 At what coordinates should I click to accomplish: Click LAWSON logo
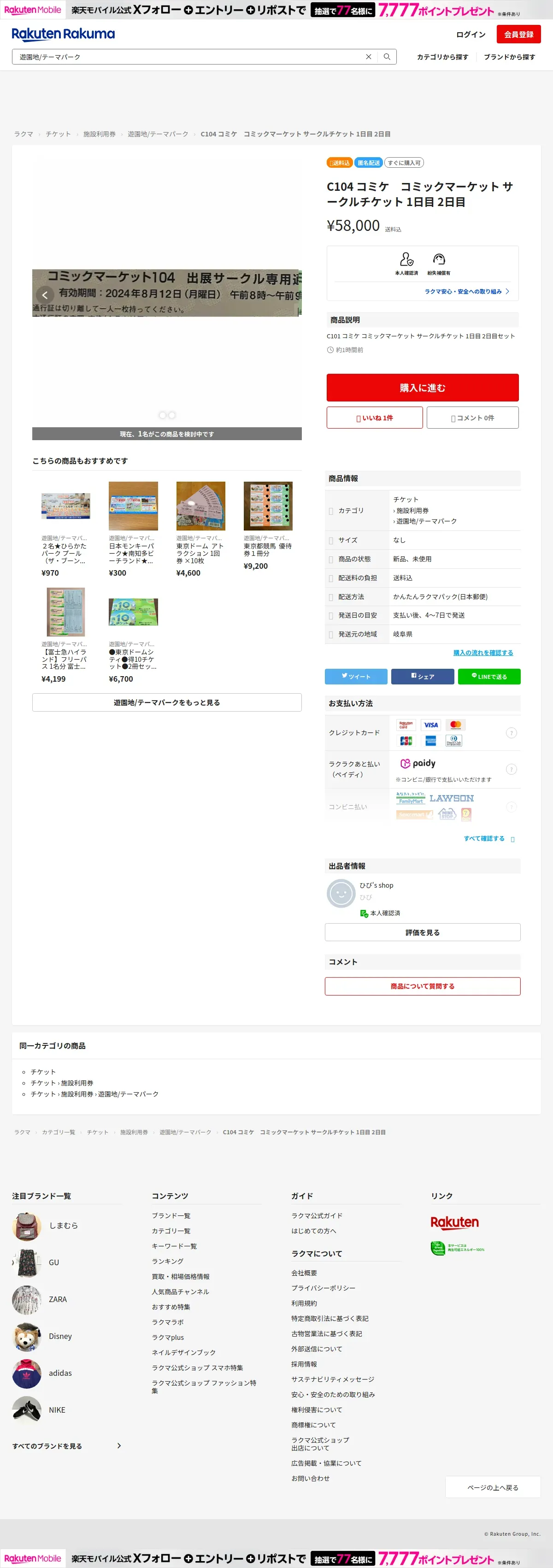point(452,798)
